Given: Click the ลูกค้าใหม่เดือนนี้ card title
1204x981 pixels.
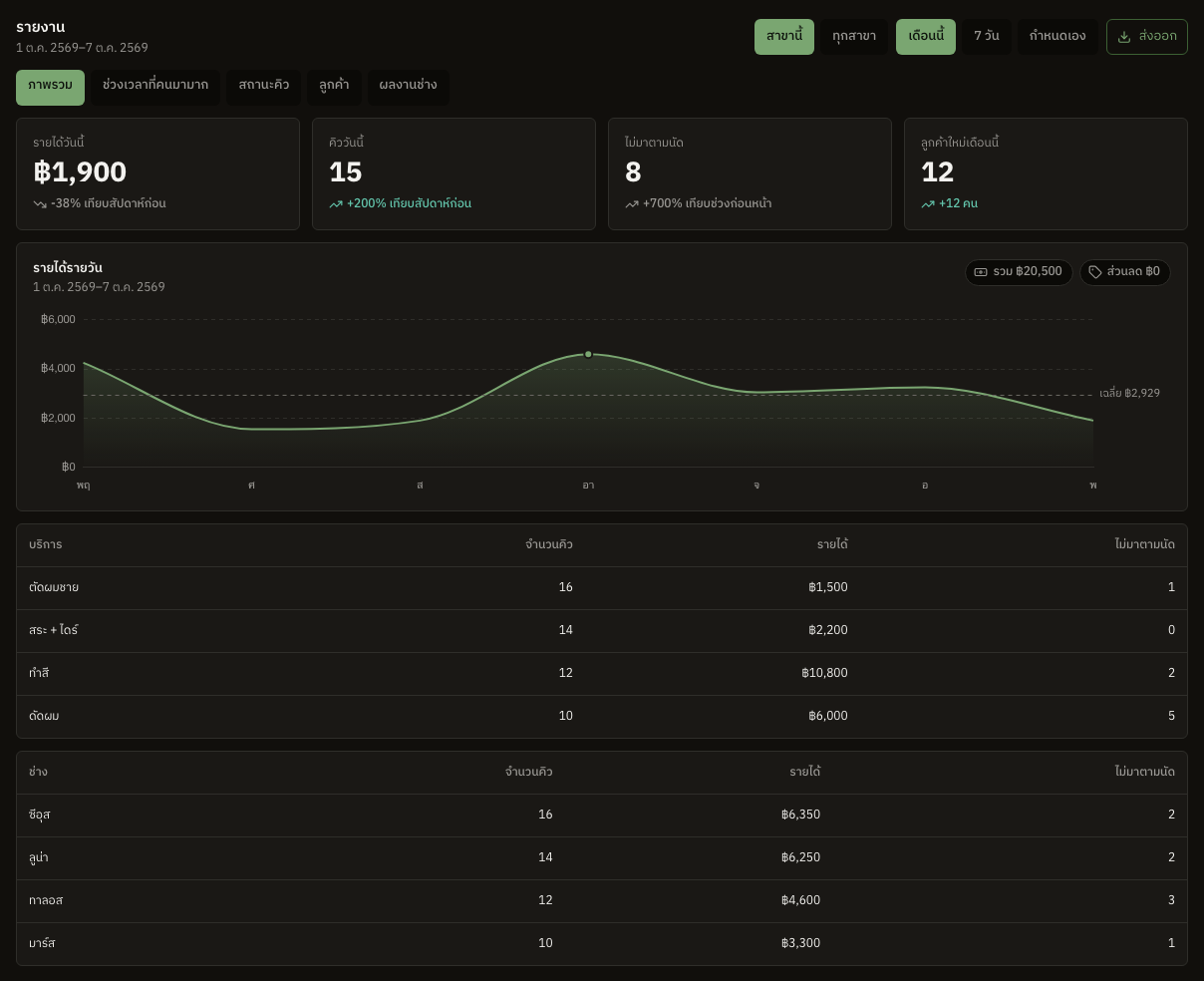Looking at the screenshot, I should pyautogui.click(x=960, y=143).
